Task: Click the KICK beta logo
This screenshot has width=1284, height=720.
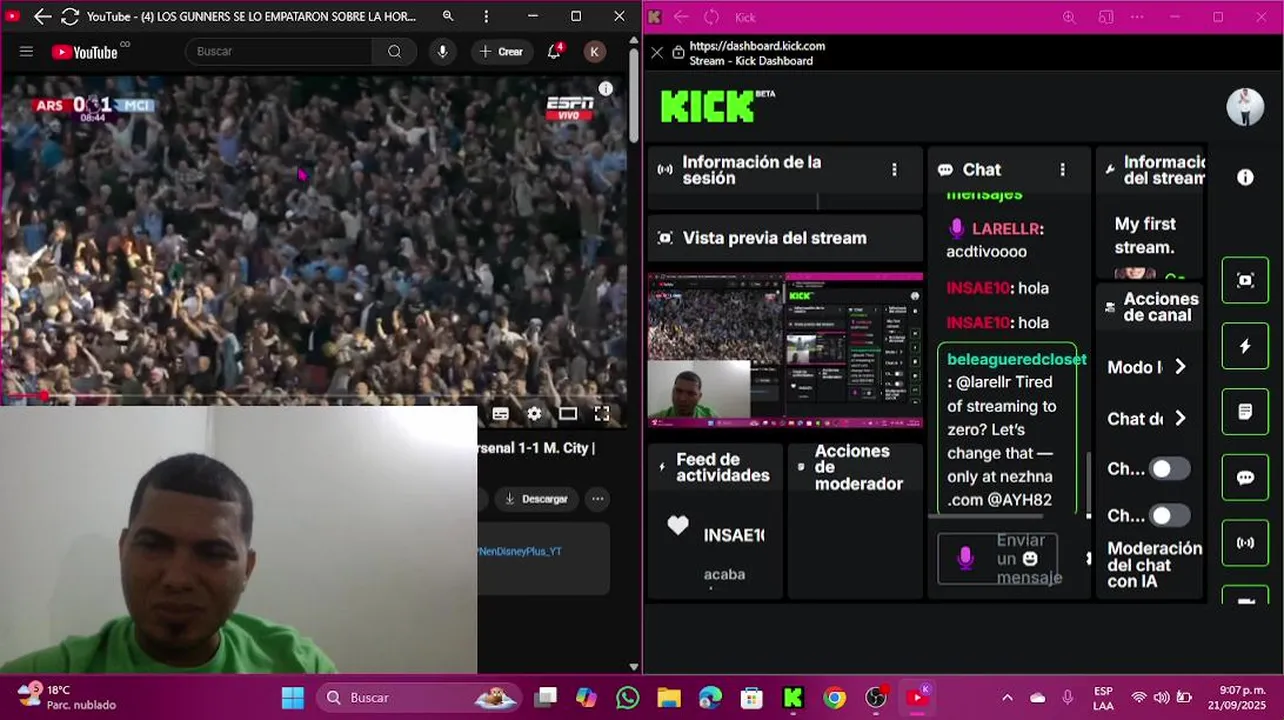Action: tap(717, 105)
